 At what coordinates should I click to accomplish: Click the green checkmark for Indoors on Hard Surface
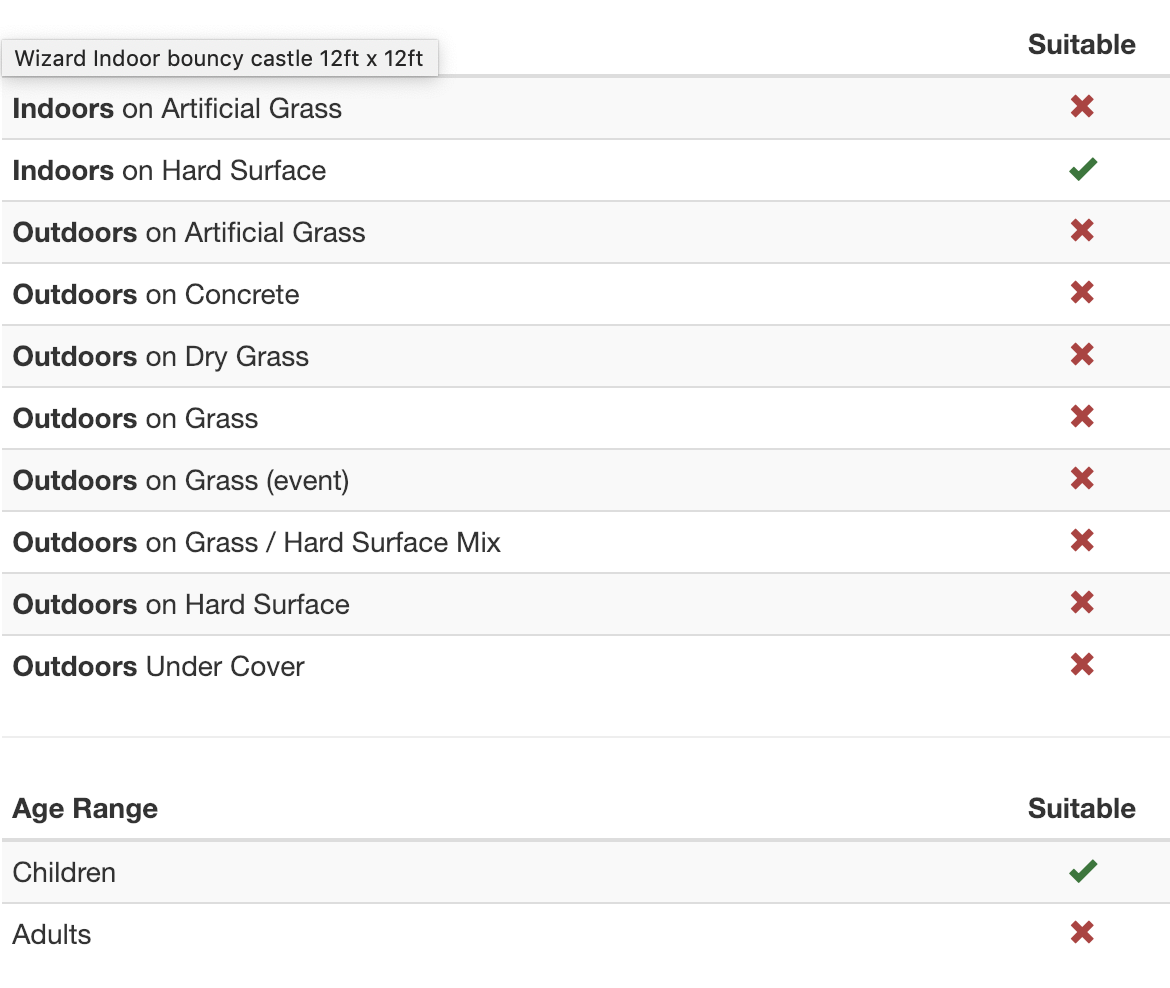[1082, 170]
